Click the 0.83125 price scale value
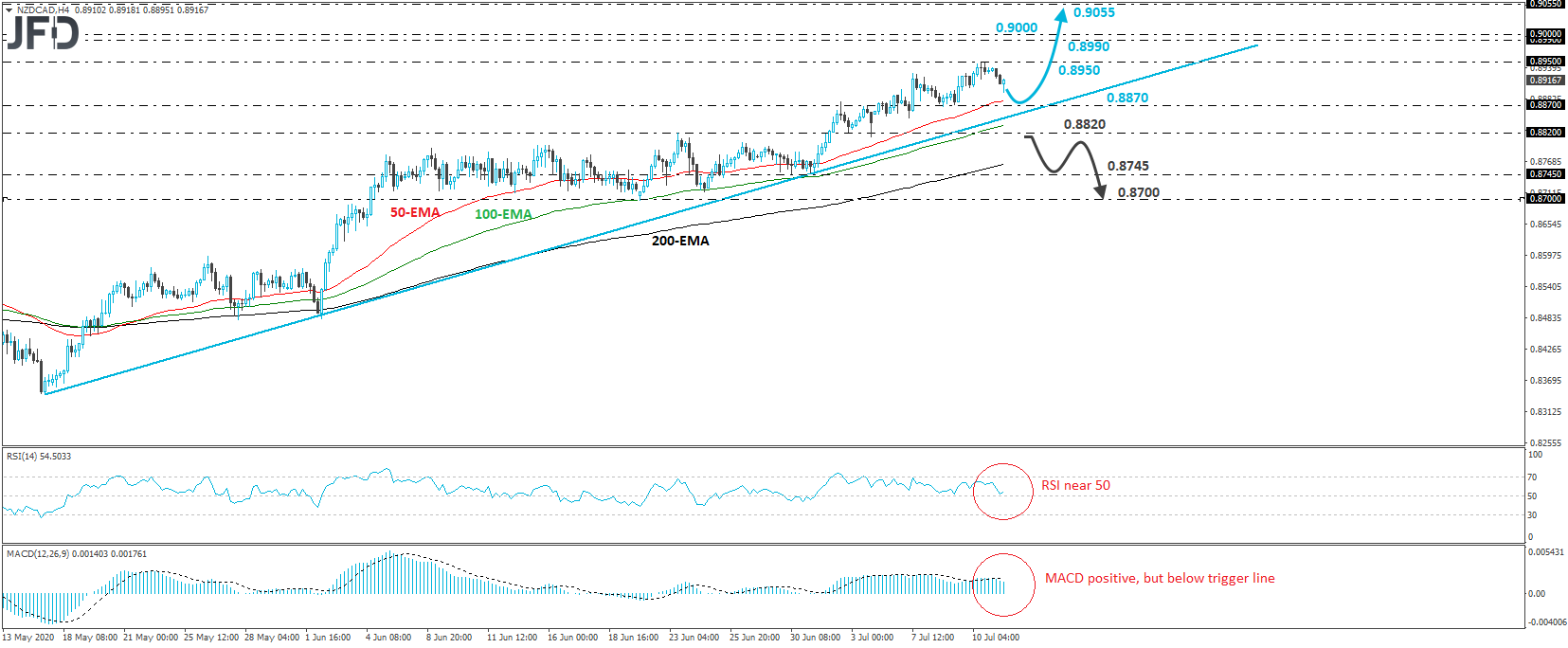The image size is (1568, 648). [1545, 412]
